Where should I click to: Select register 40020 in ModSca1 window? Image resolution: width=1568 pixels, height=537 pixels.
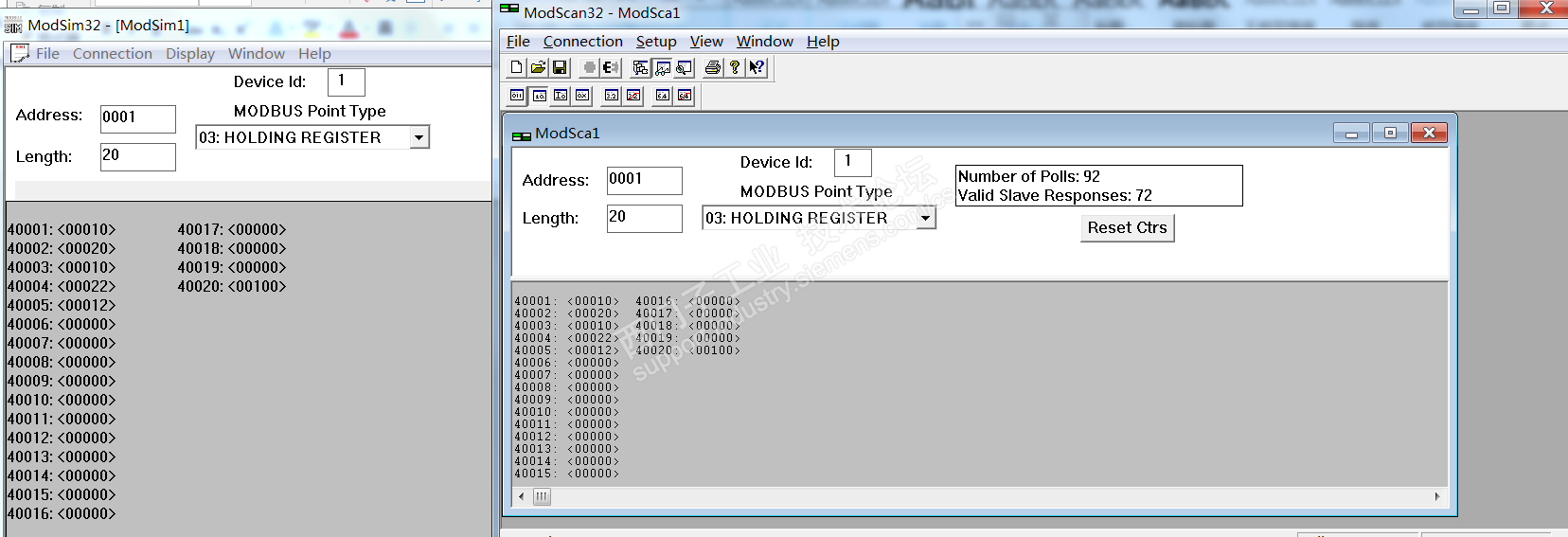(687, 350)
